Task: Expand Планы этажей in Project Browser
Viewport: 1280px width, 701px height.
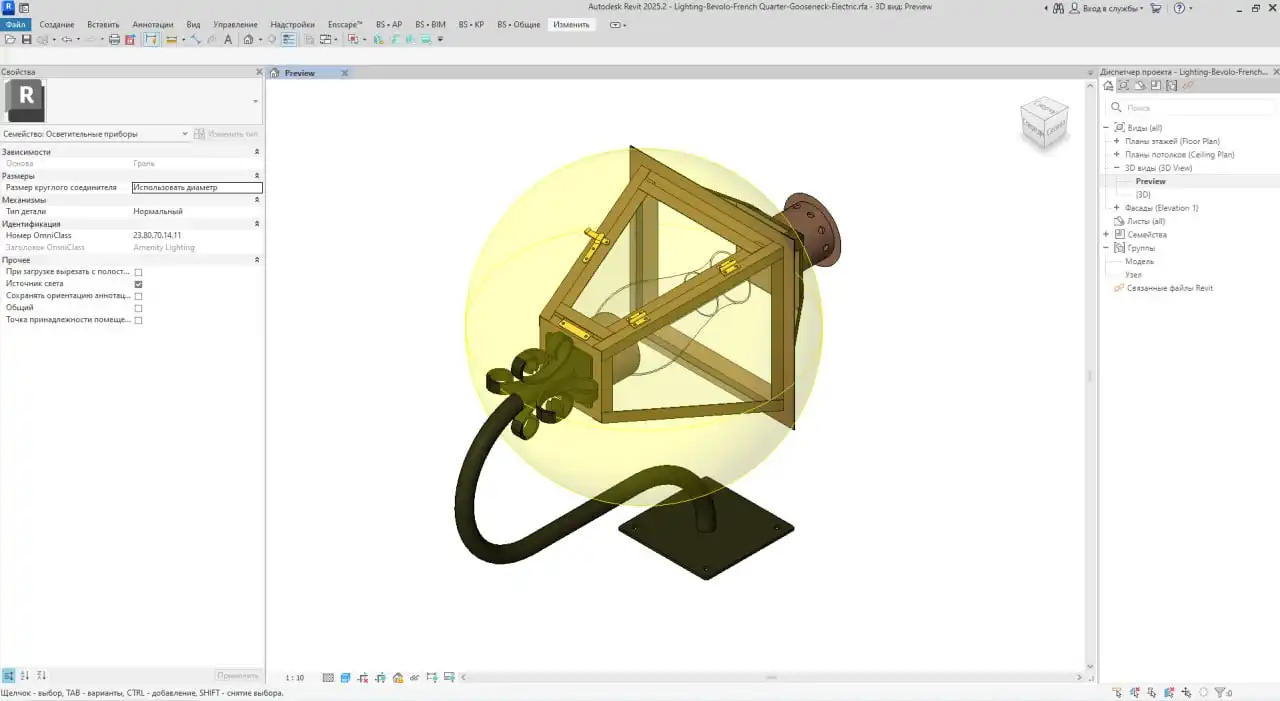Action: tap(1115, 141)
